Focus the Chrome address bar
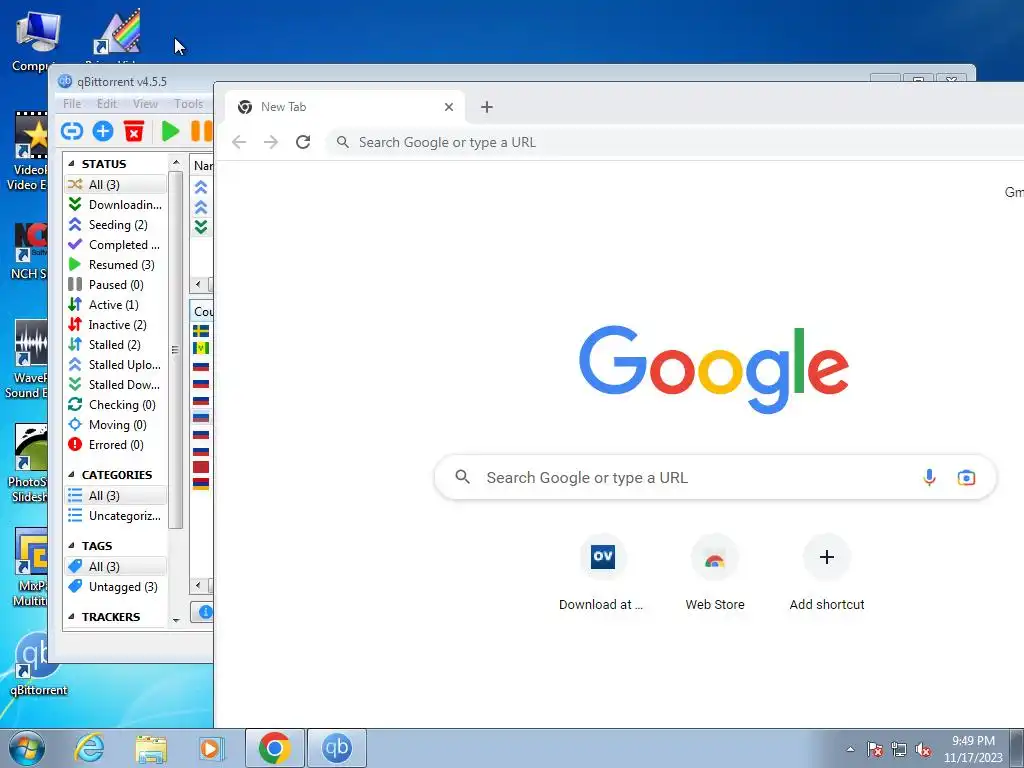Image resolution: width=1024 pixels, height=768 pixels. 675,142
